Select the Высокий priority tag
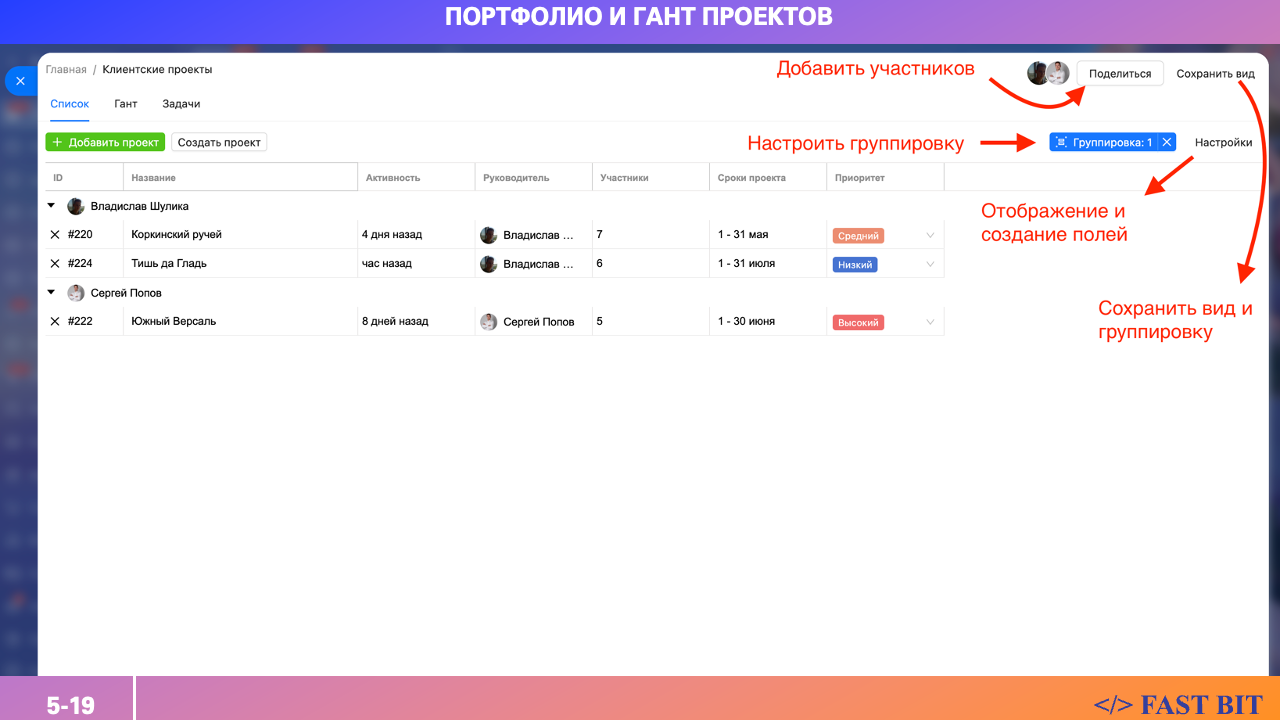This screenshot has height=720, width=1280. coord(858,323)
